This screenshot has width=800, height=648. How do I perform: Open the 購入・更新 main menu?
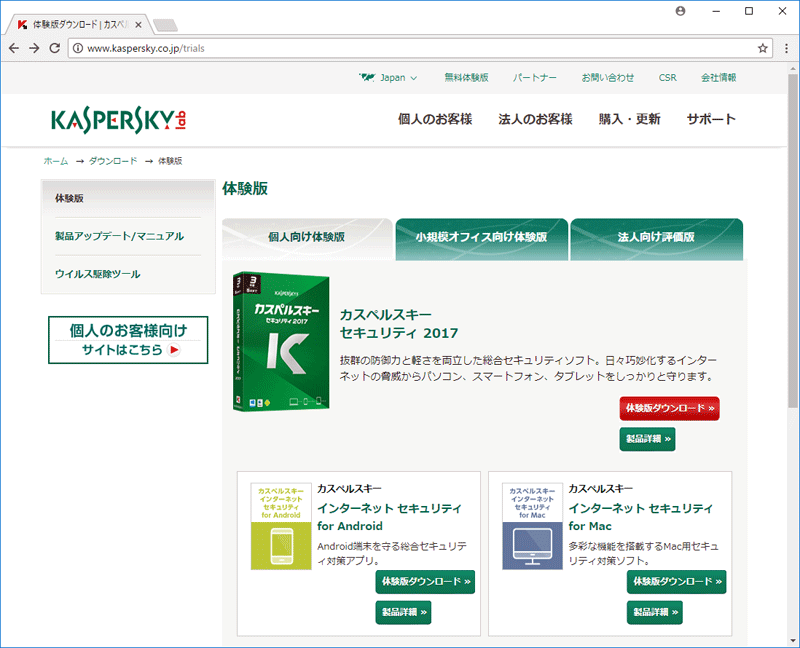(630, 119)
